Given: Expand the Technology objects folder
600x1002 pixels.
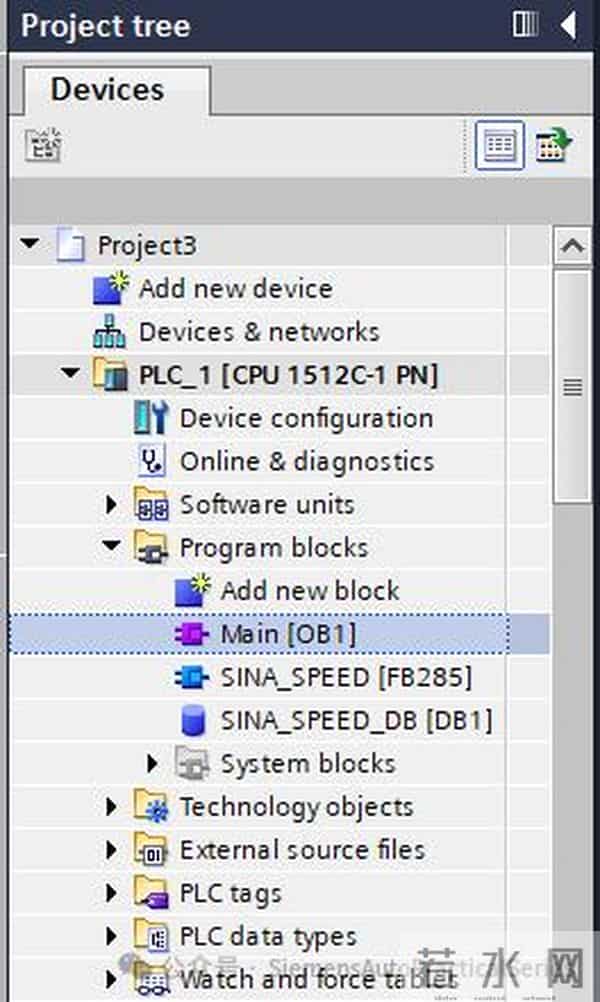Looking at the screenshot, I should [x=111, y=807].
